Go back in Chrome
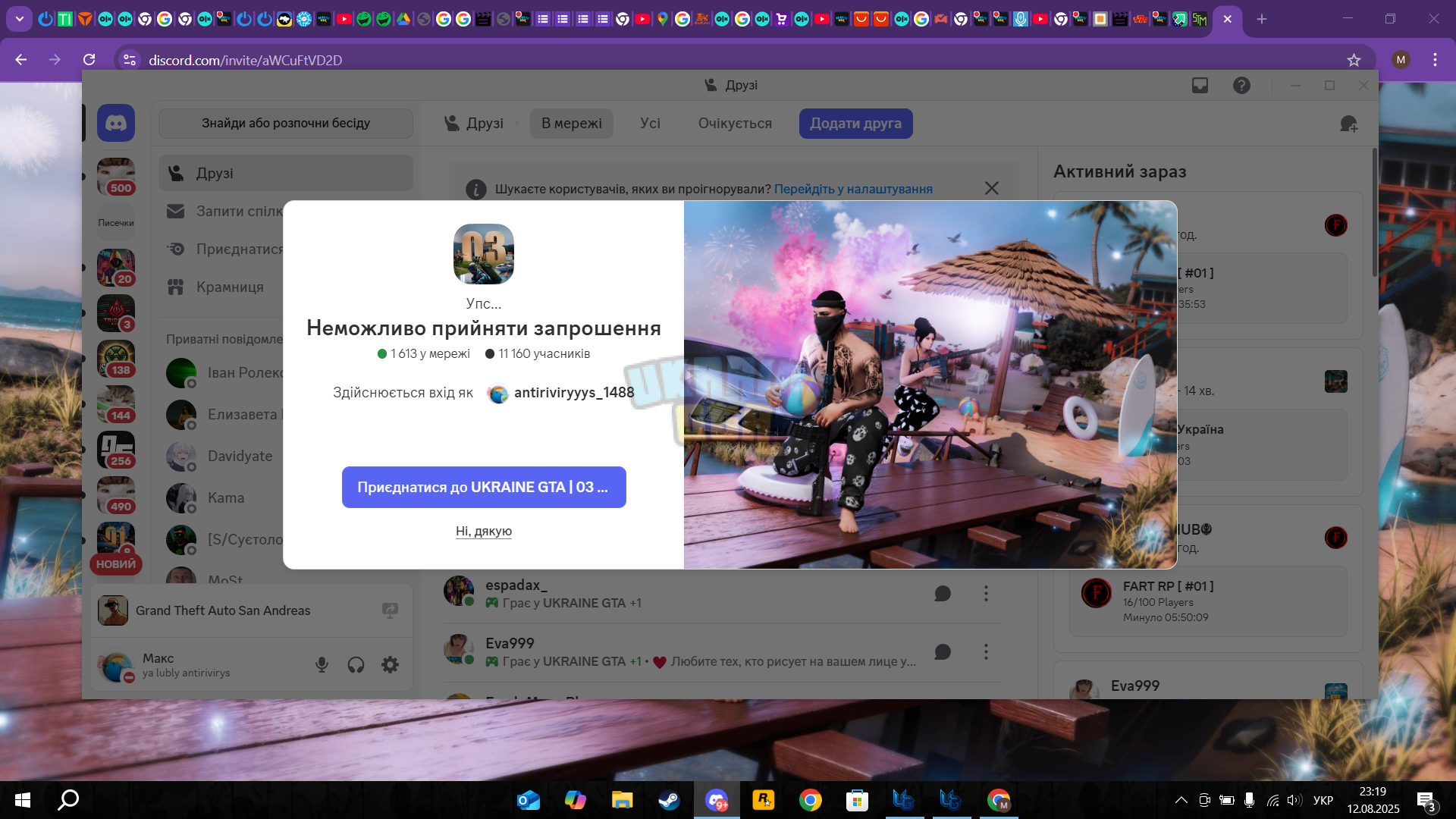This screenshot has height=819, width=1456. (x=21, y=60)
